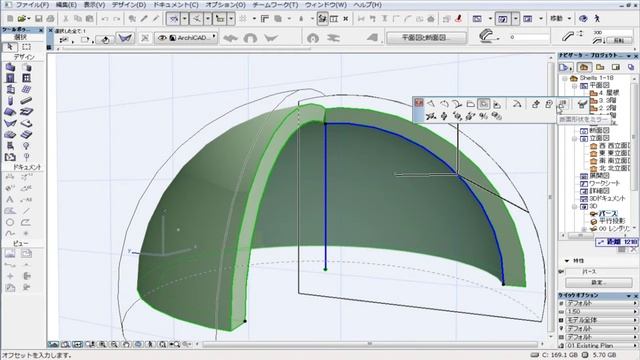Image resolution: width=640 pixels, height=360 pixels.
Task: Open the デザイン(D) menu
Action: pyautogui.click(x=129, y=5)
